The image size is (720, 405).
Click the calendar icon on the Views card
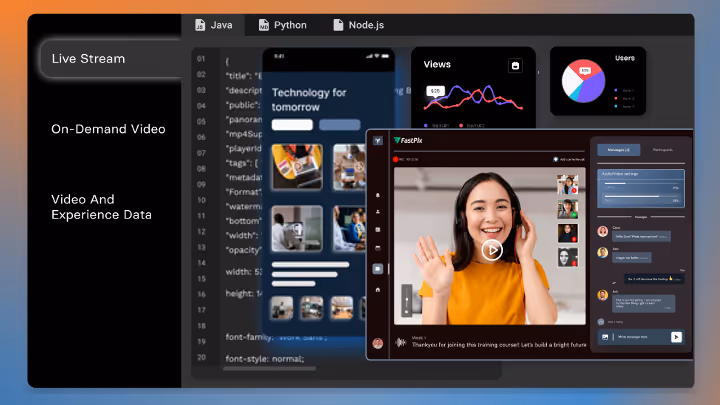click(515, 66)
